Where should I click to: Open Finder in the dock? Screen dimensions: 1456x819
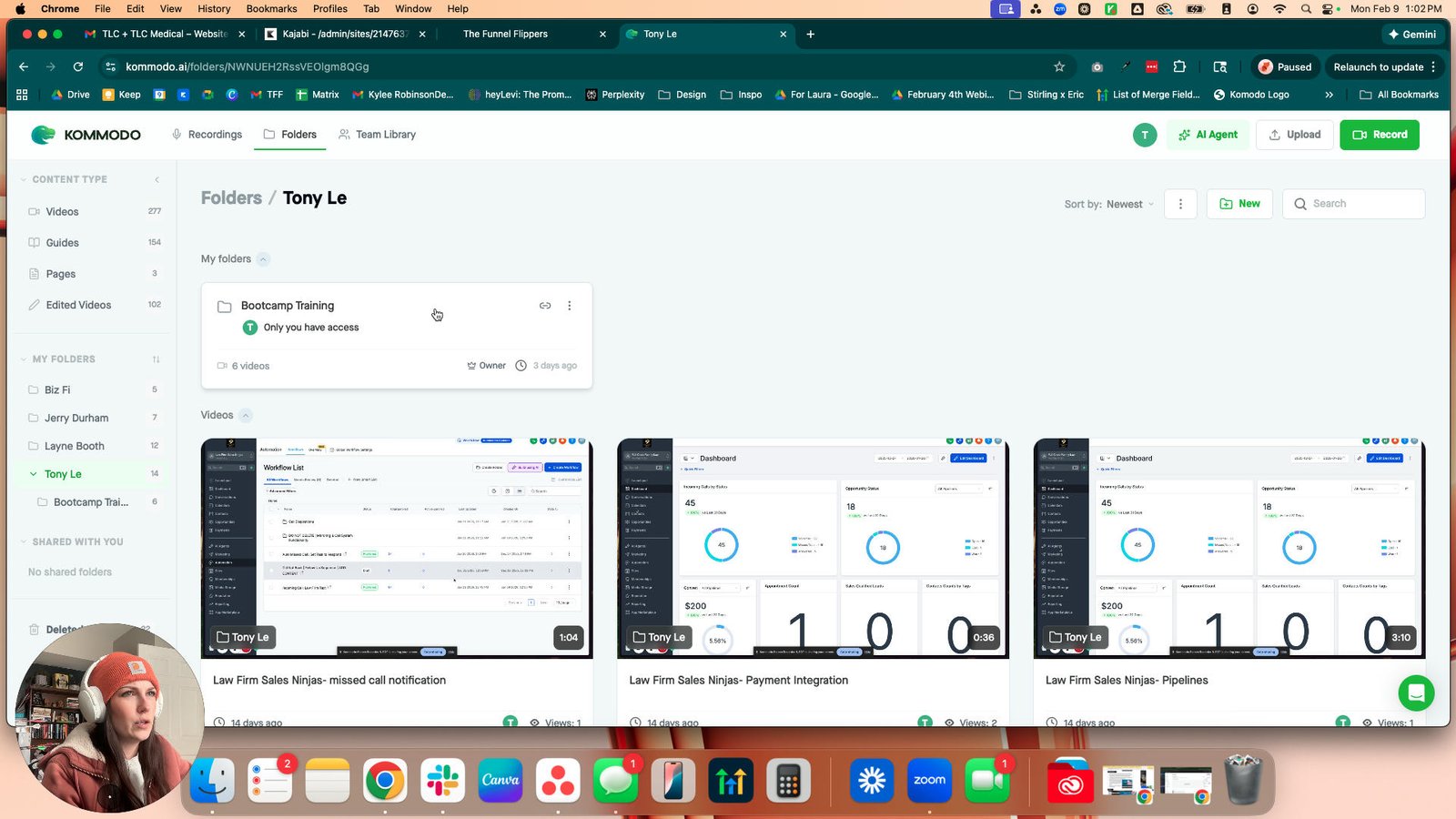[212, 780]
